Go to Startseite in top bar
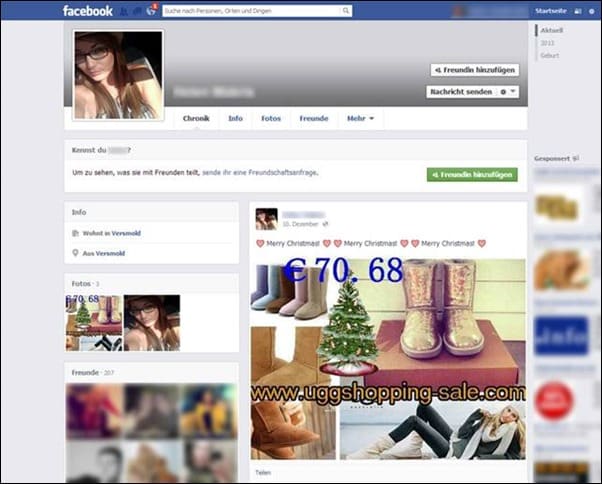Image resolution: width=602 pixels, height=484 pixels. [x=551, y=11]
